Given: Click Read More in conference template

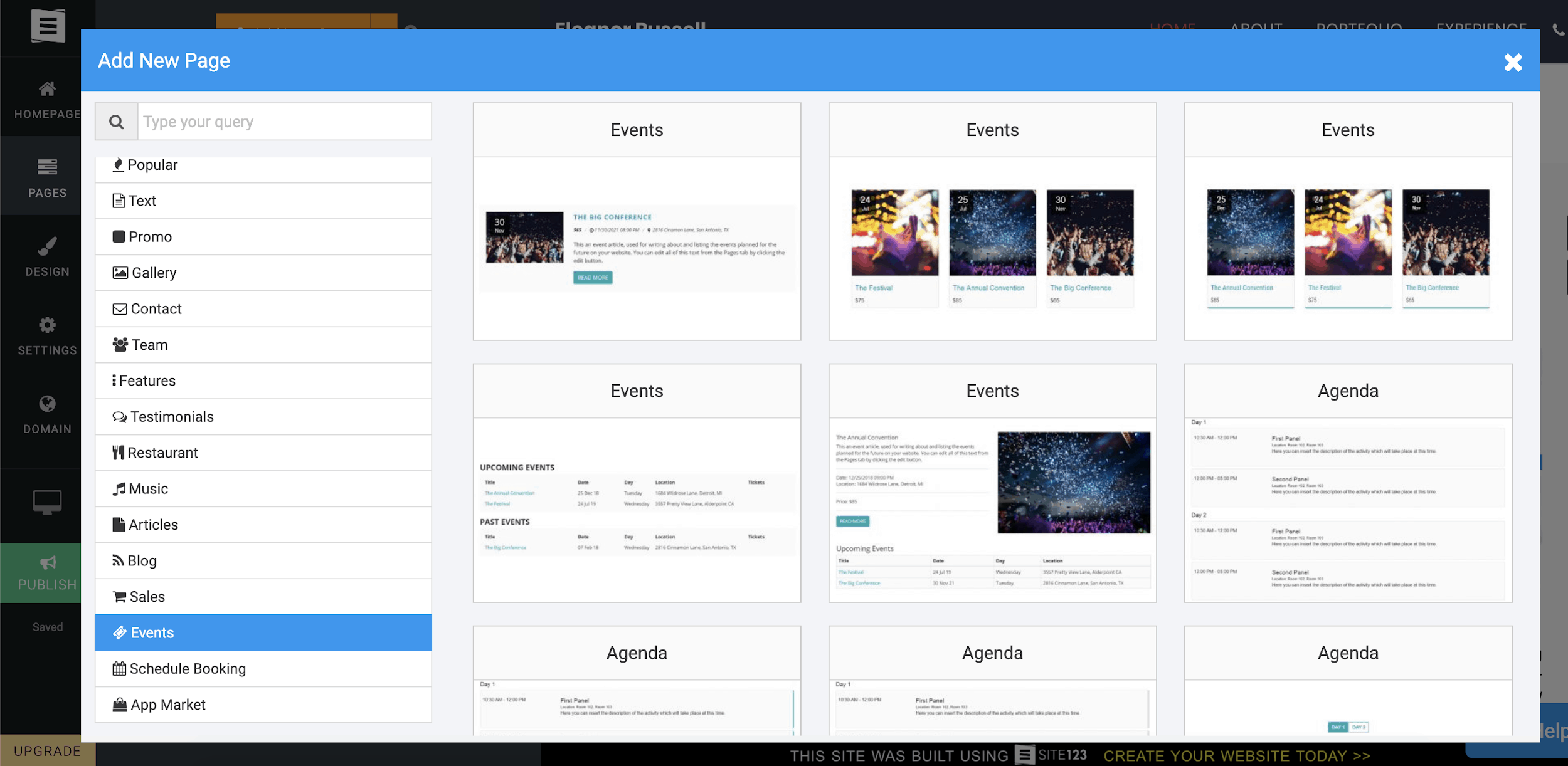Looking at the screenshot, I should [x=593, y=277].
